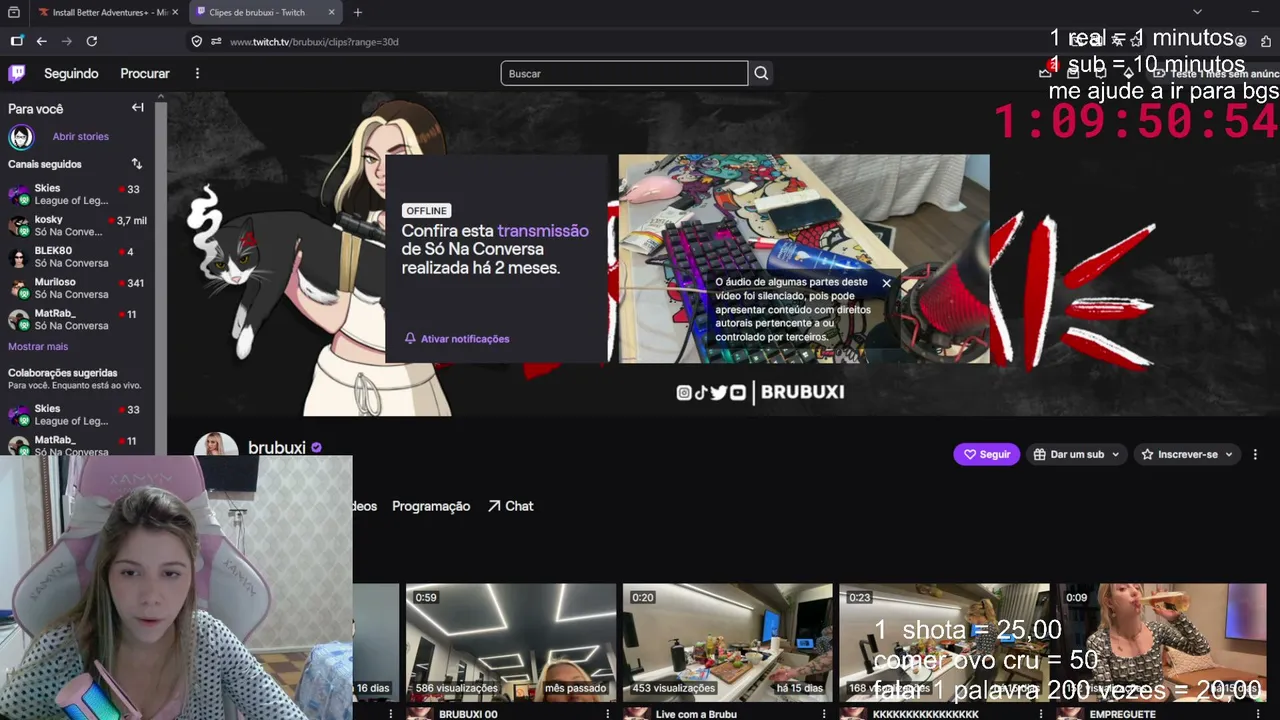
Task: Play the 0:23 clip thumbnail
Action: [x=944, y=642]
